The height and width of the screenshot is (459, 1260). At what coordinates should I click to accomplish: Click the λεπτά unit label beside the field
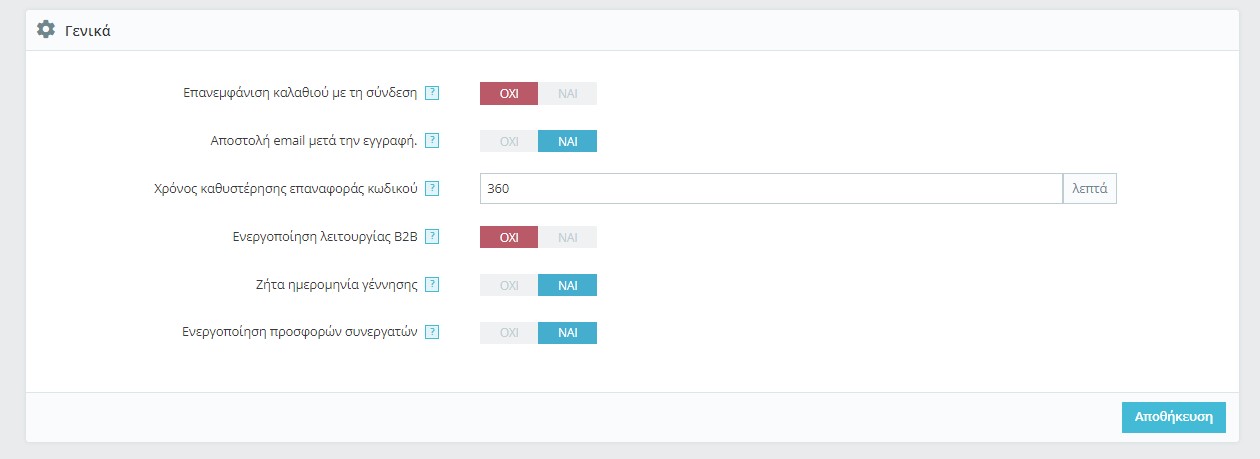[1089, 188]
